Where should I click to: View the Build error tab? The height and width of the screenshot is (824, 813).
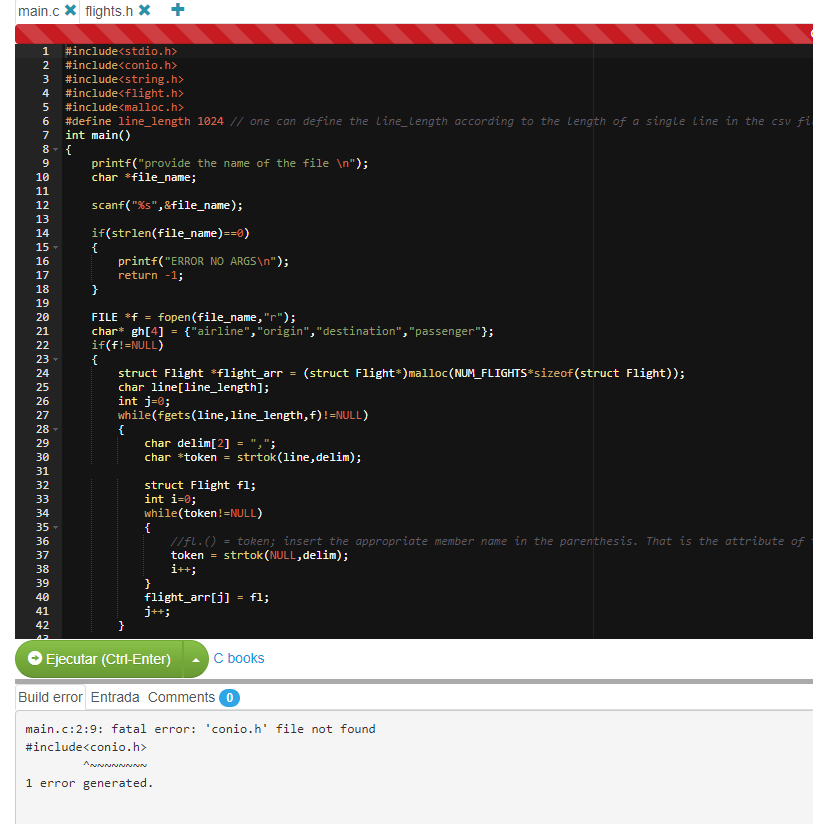[x=50, y=697]
